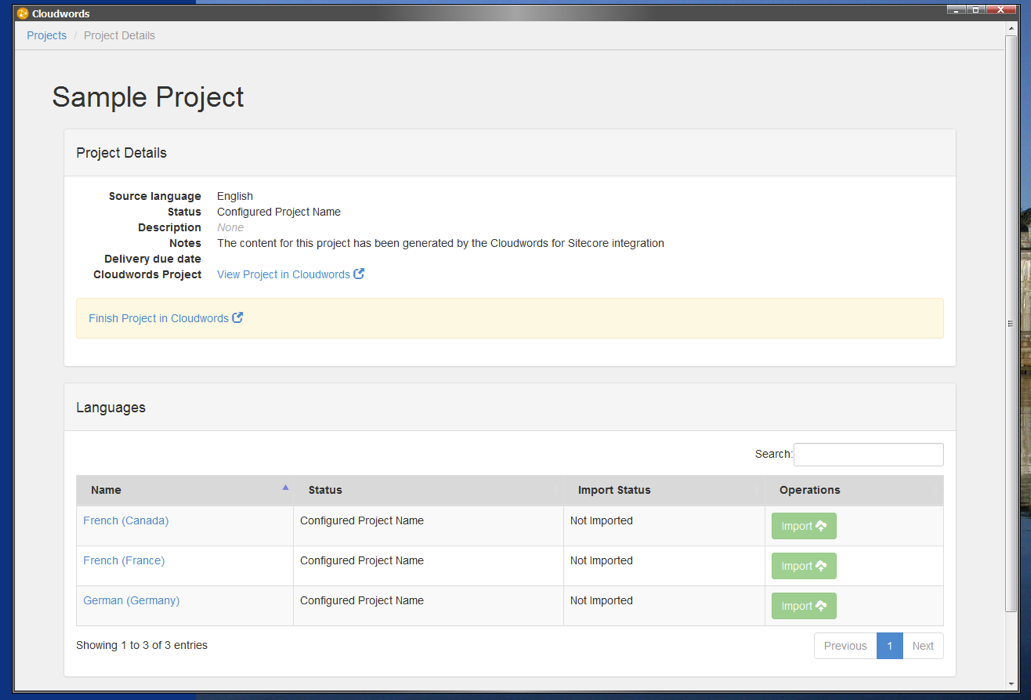Import the German (Germany) translation

click(803, 606)
